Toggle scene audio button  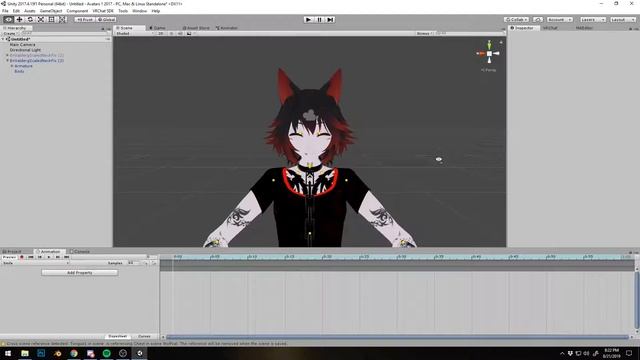tap(180, 33)
